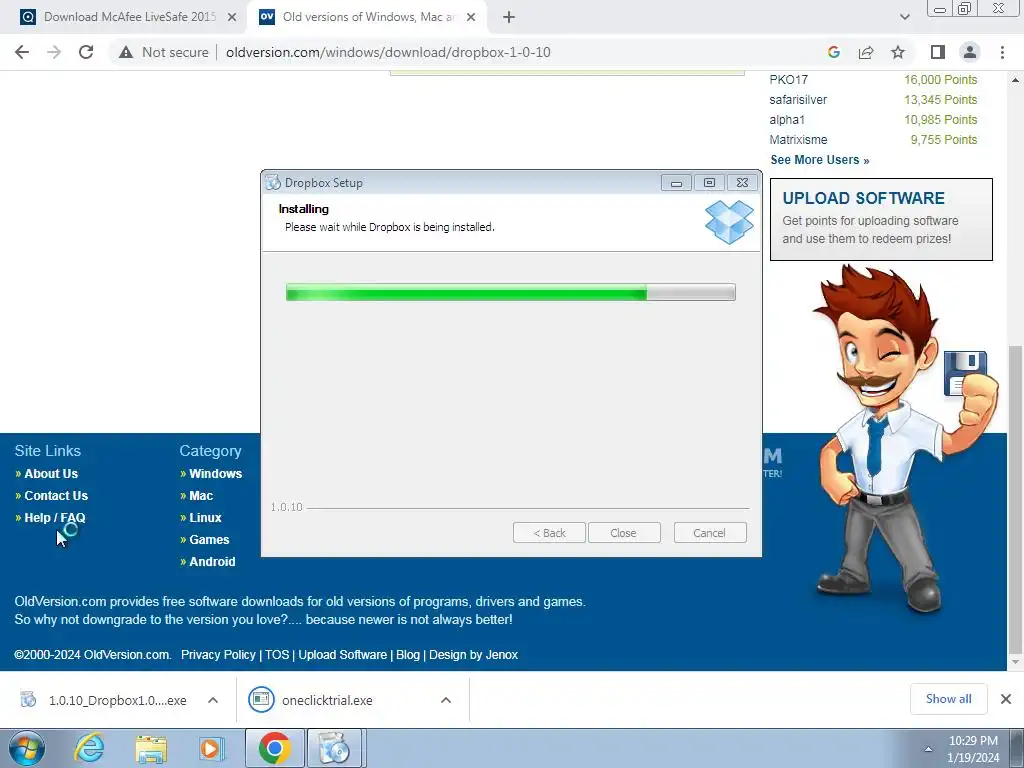Open the TOS footer link
The height and width of the screenshot is (768, 1024).
click(277, 654)
